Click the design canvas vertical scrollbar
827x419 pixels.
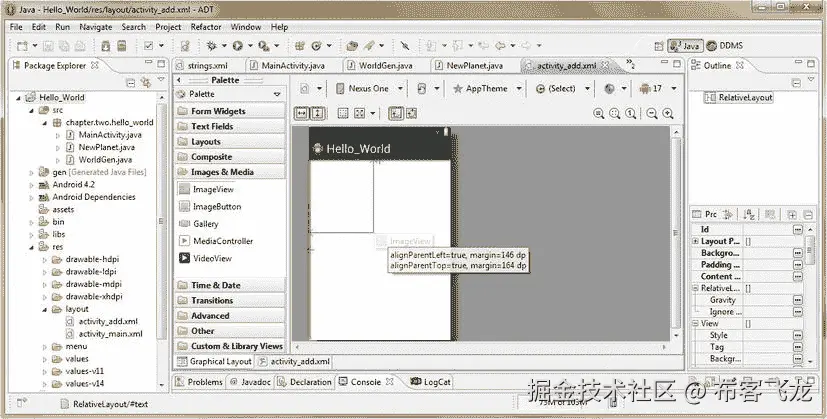677,231
